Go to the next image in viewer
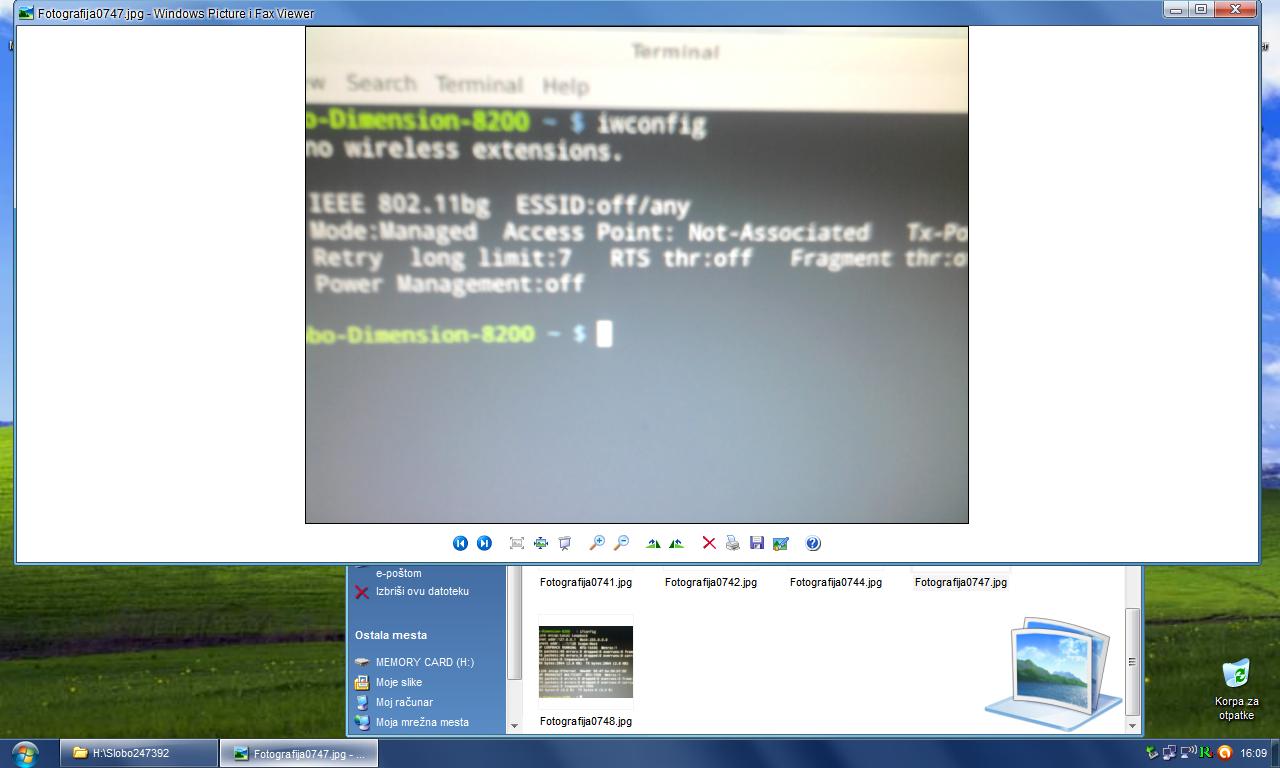Screen dimensions: 1280x768 484,543
